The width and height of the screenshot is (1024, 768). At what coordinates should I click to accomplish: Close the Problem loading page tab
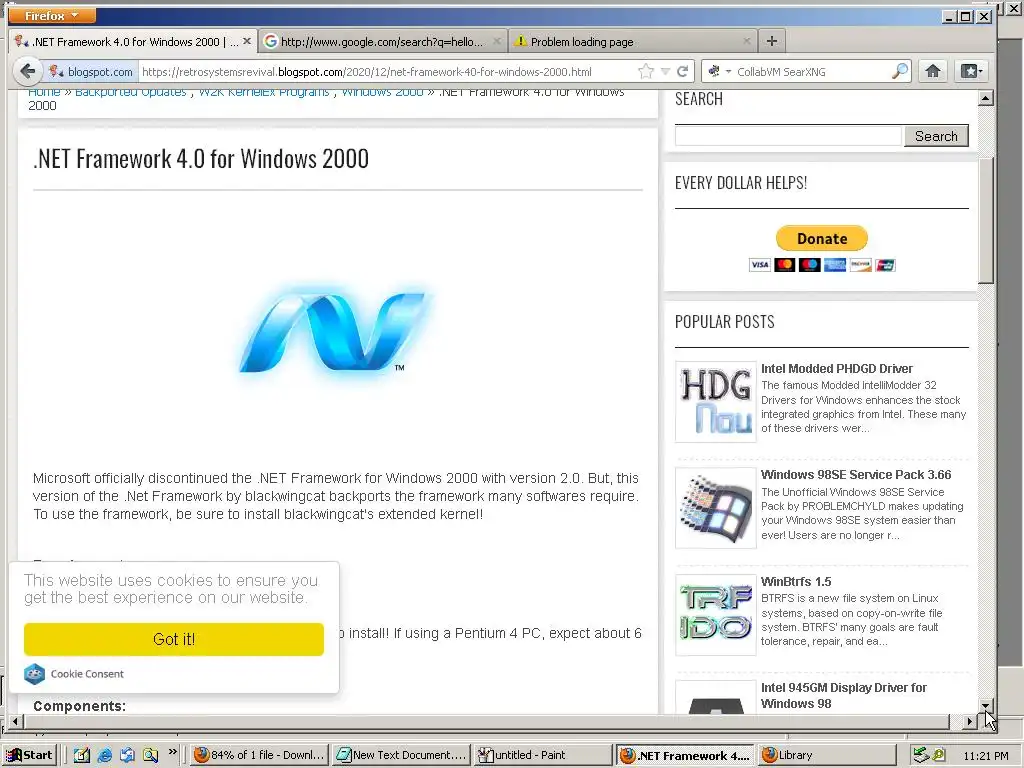click(746, 41)
